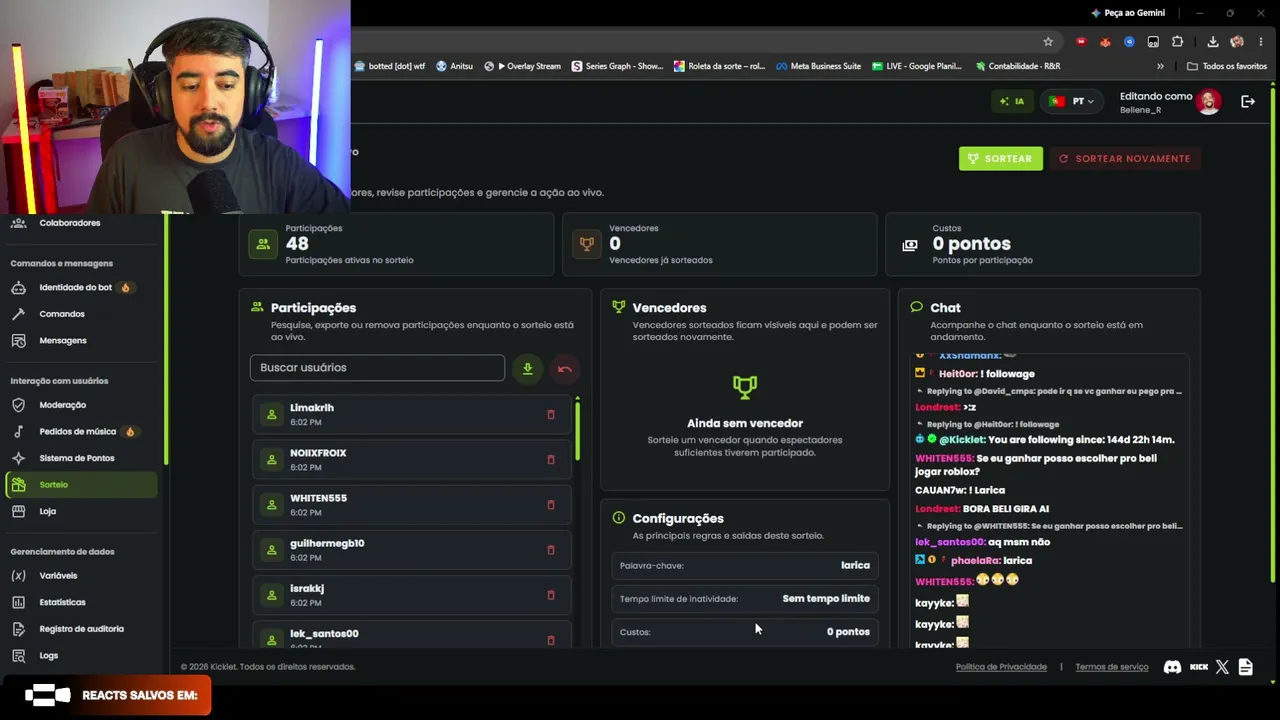Remove guilhermegb10 with the trash icon
The image size is (1280, 720).
[x=551, y=550]
